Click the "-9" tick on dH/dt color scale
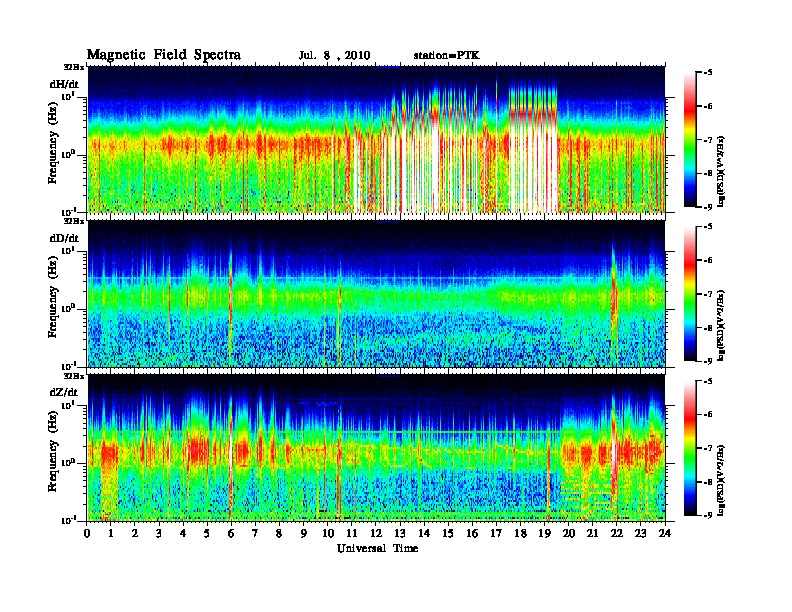Image resolution: width=792 pixels, height=612 pixels. click(707, 207)
